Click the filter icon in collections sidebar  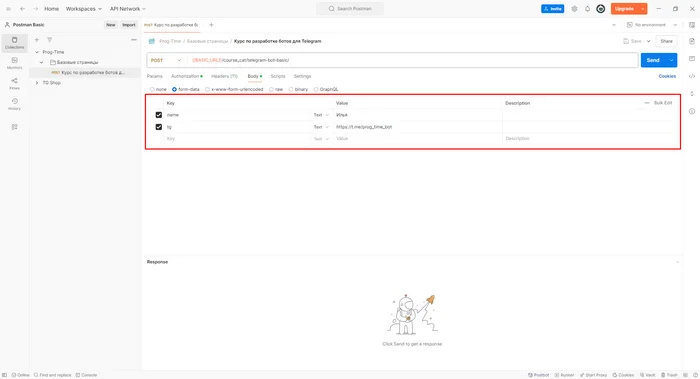point(50,40)
